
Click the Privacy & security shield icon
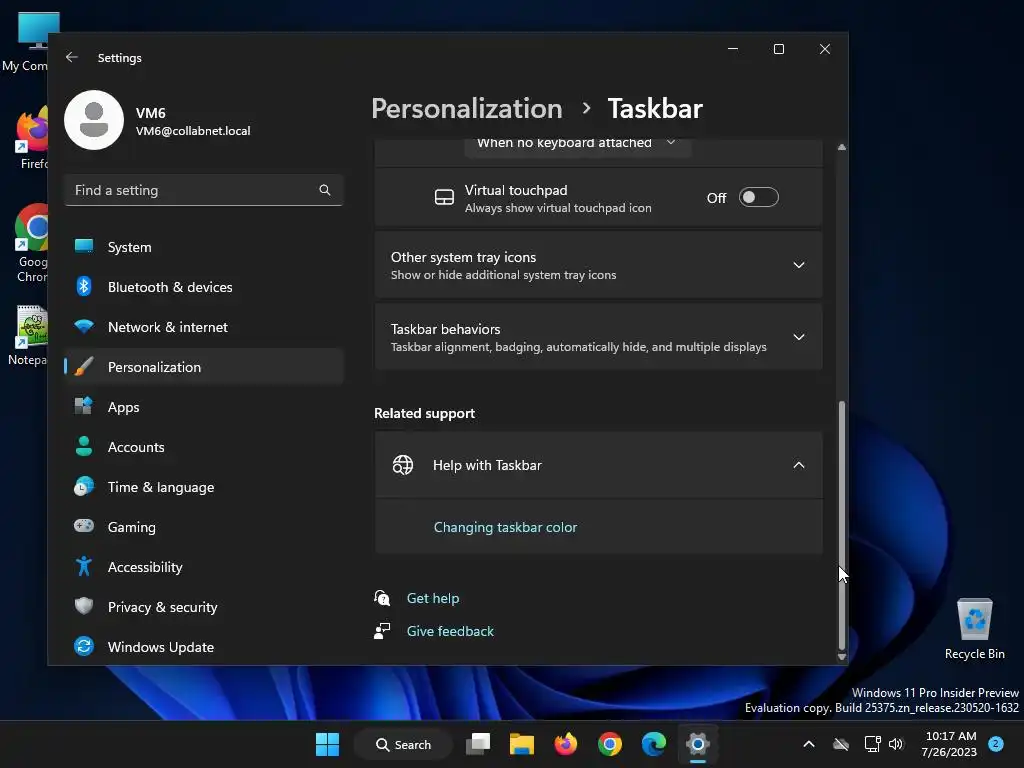(x=84, y=606)
